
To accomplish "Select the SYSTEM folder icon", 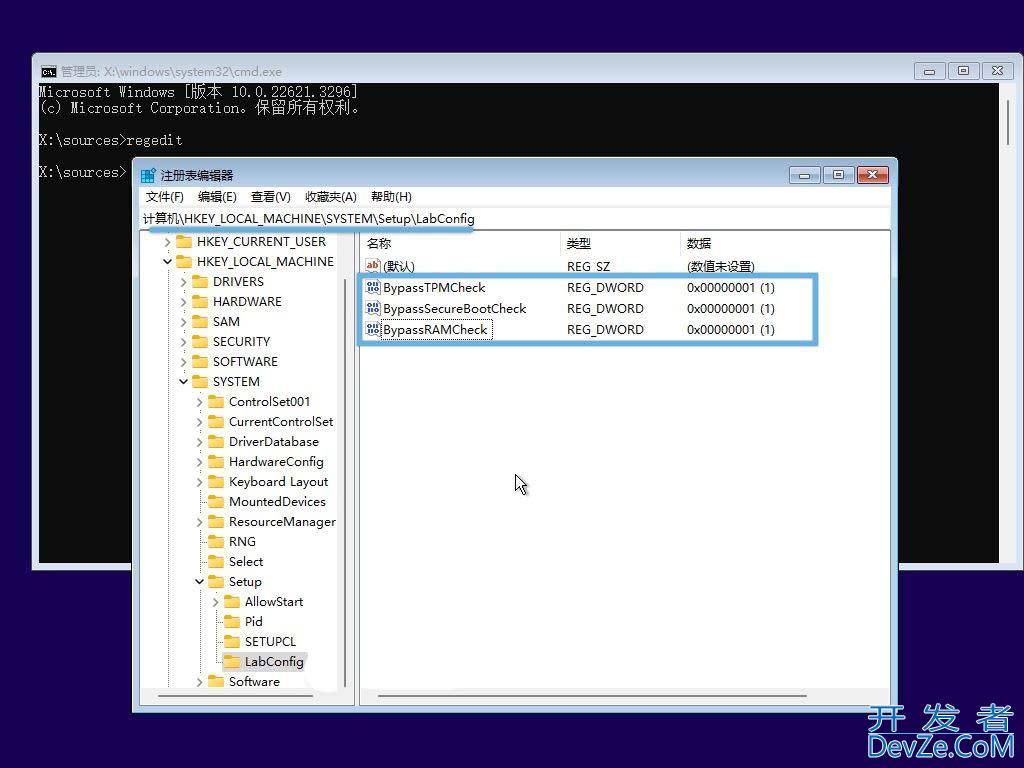I will (200, 381).
